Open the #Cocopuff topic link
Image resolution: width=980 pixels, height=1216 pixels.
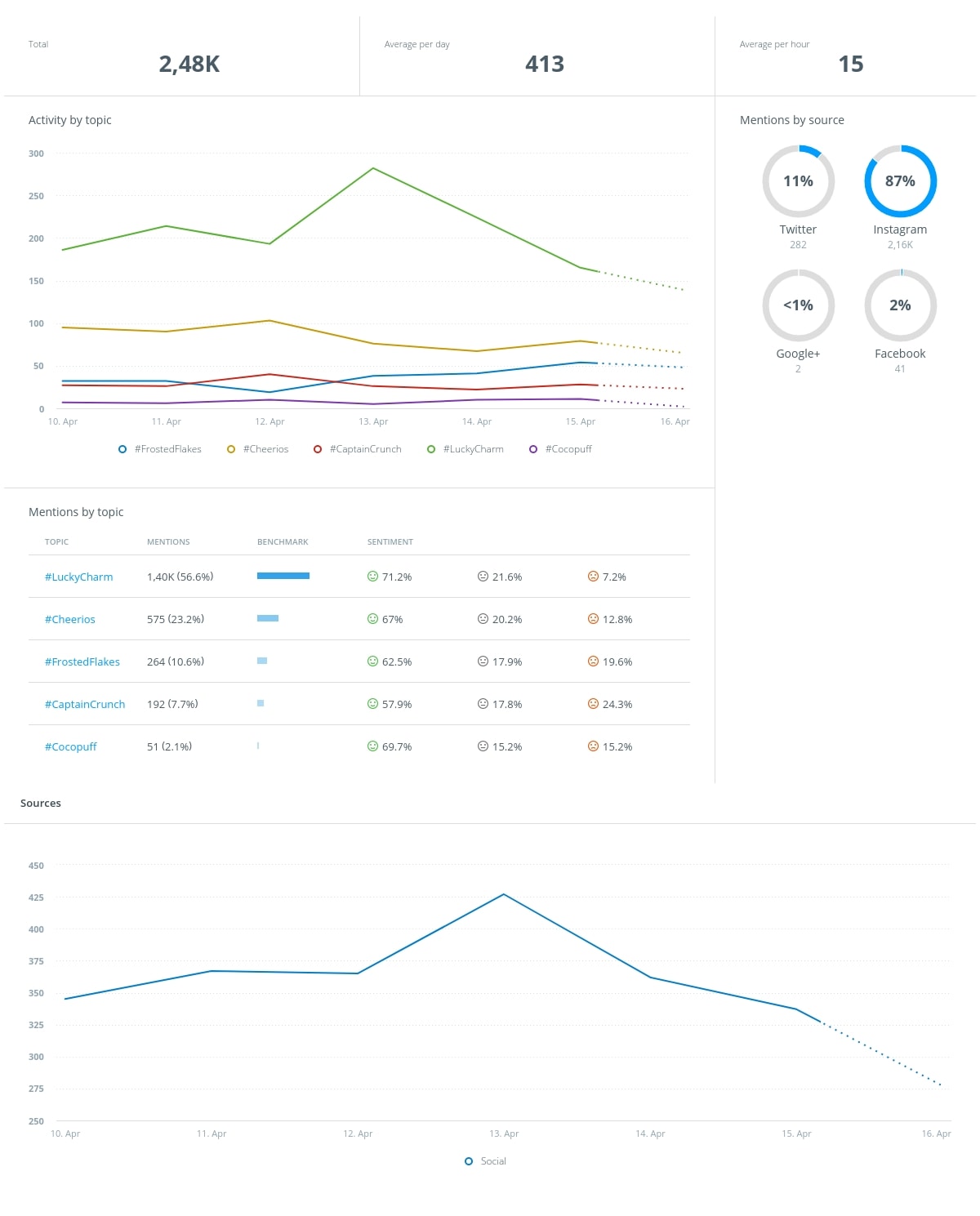point(71,746)
